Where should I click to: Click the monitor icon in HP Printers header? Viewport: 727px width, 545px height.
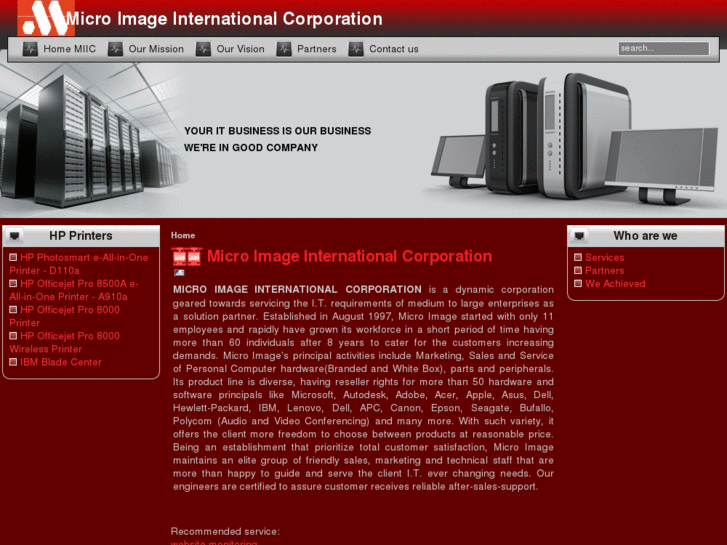pyautogui.click(x=14, y=236)
